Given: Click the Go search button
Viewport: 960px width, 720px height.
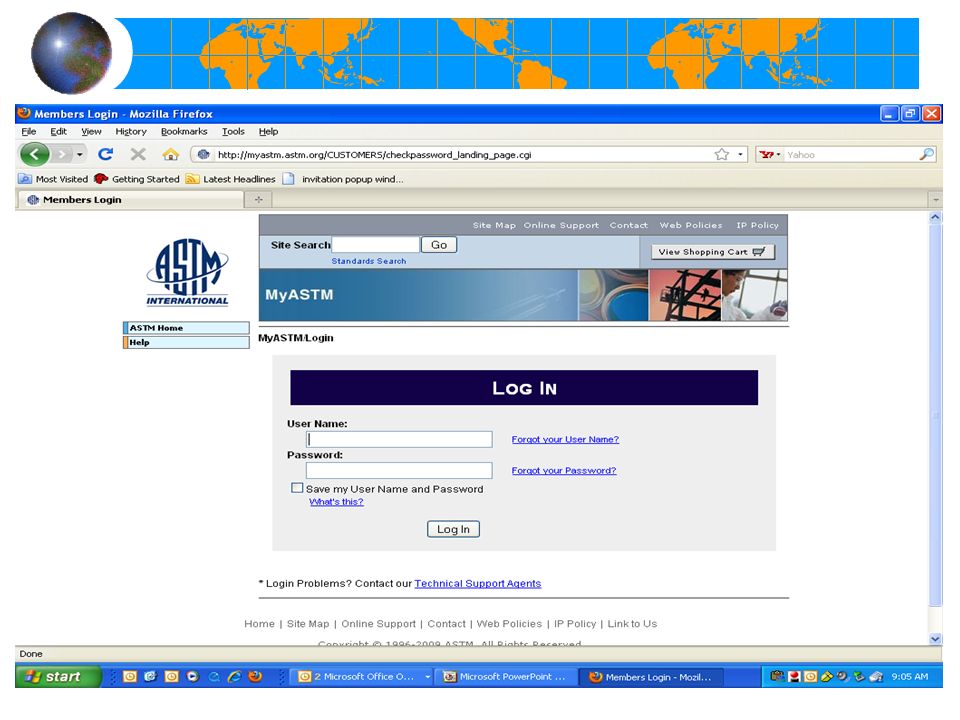Looking at the screenshot, I should coord(439,245).
